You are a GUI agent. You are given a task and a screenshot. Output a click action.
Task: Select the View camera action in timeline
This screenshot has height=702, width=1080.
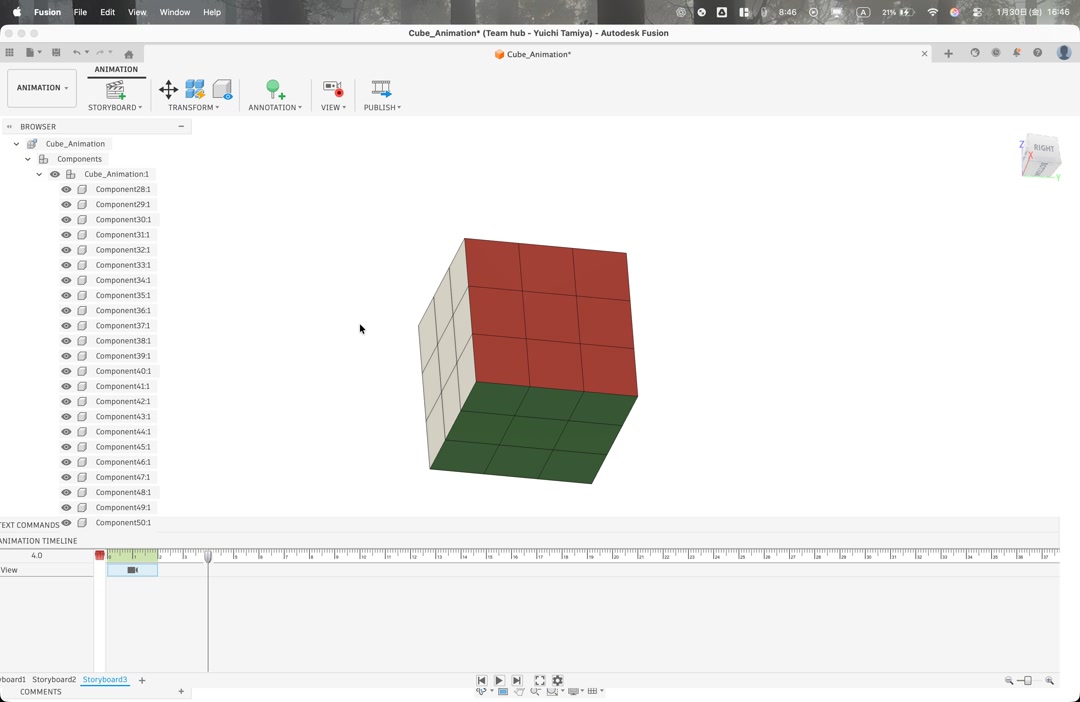coord(132,570)
